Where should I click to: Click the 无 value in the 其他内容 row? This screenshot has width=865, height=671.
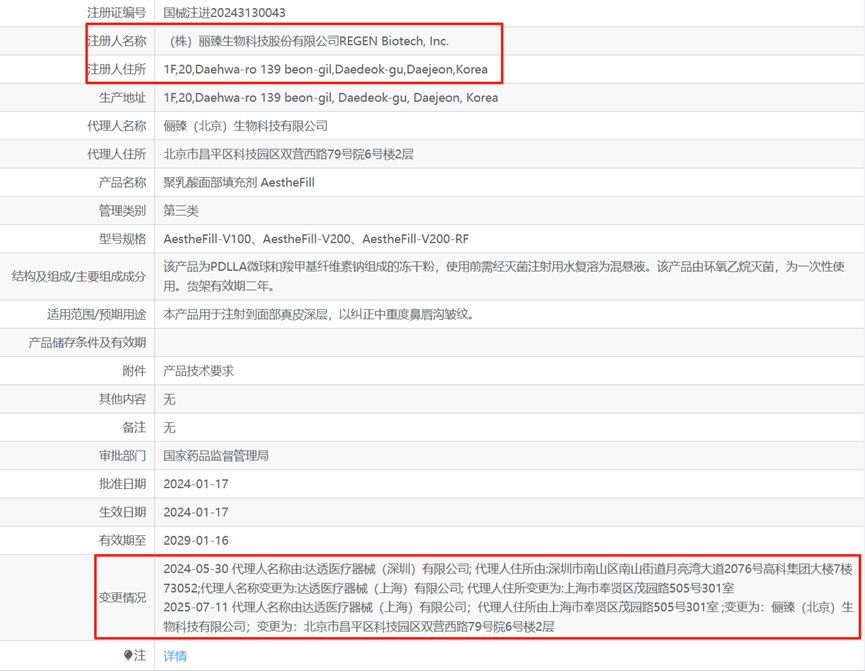(x=169, y=399)
